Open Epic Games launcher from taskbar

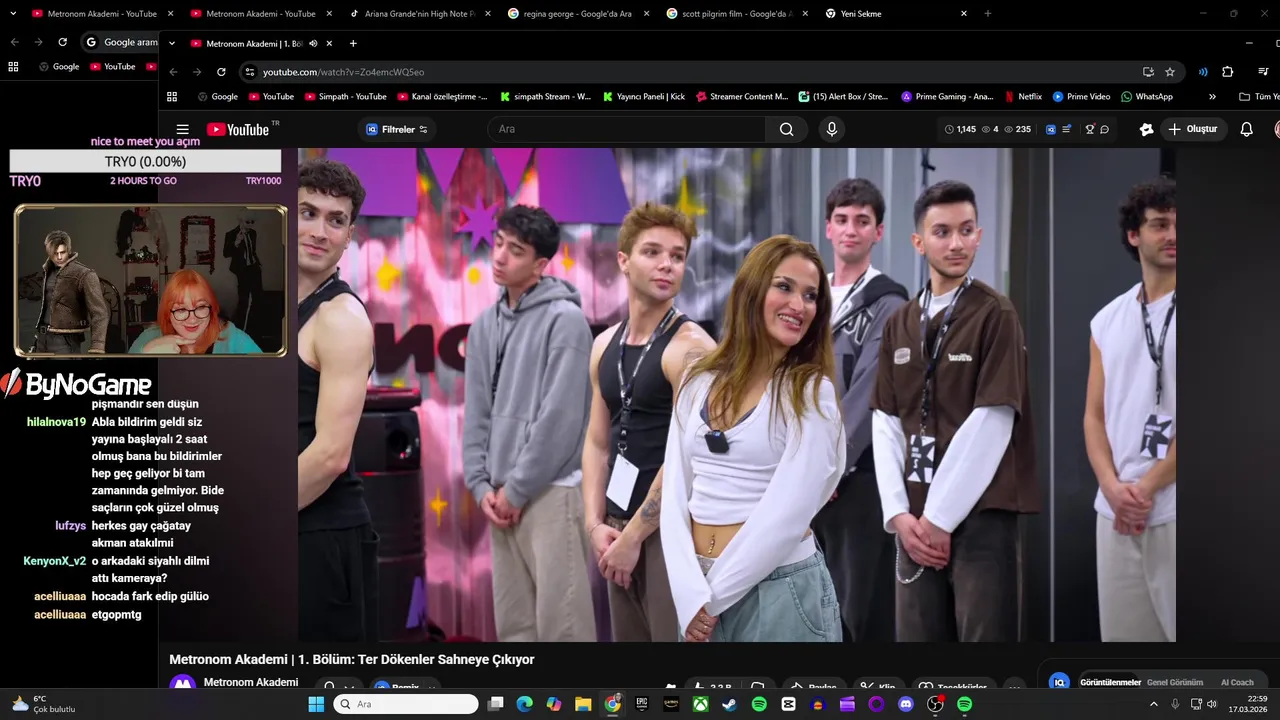tap(641, 704)
